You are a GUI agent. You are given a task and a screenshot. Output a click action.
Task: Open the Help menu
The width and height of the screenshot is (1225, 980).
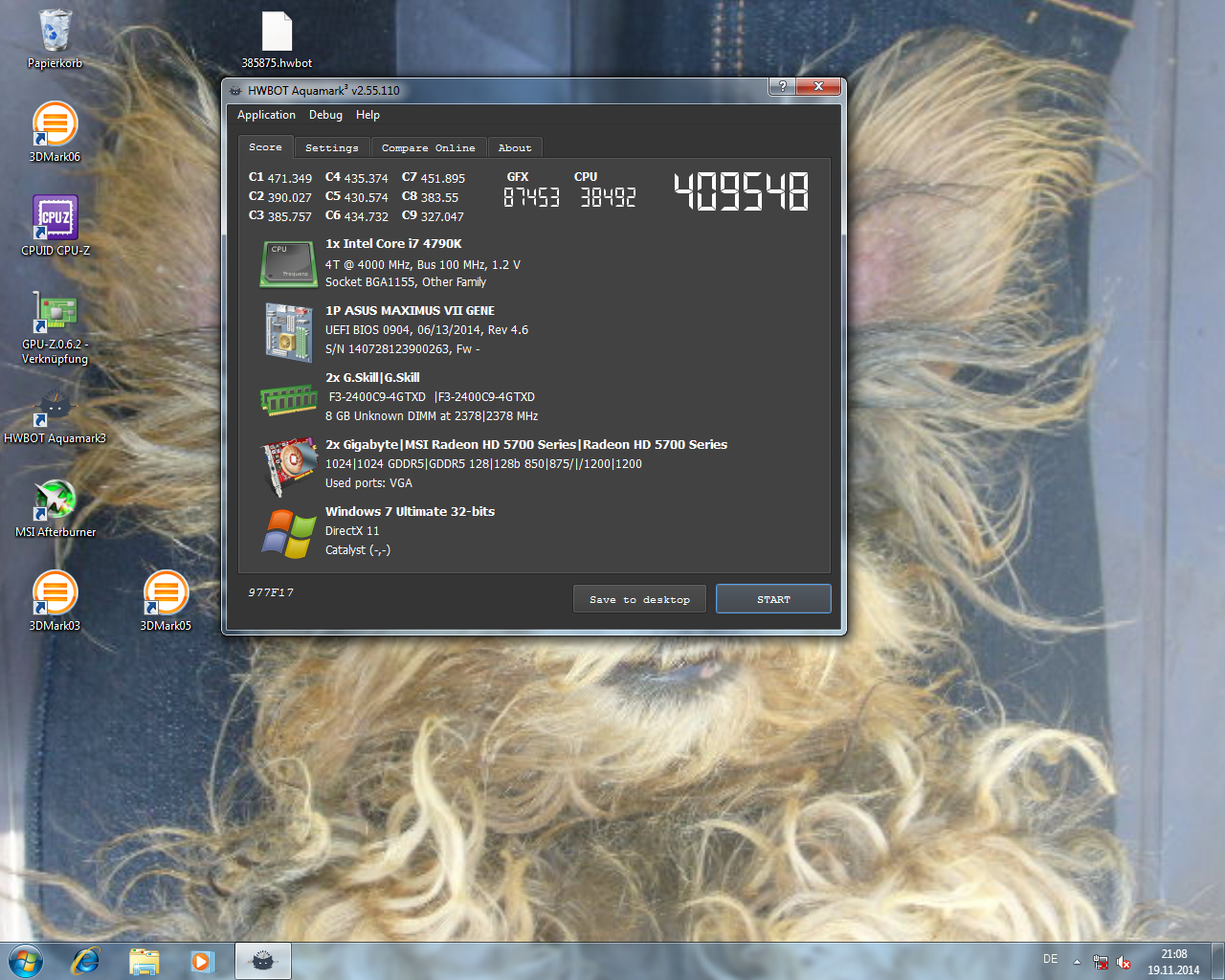(x=367, y=115)
